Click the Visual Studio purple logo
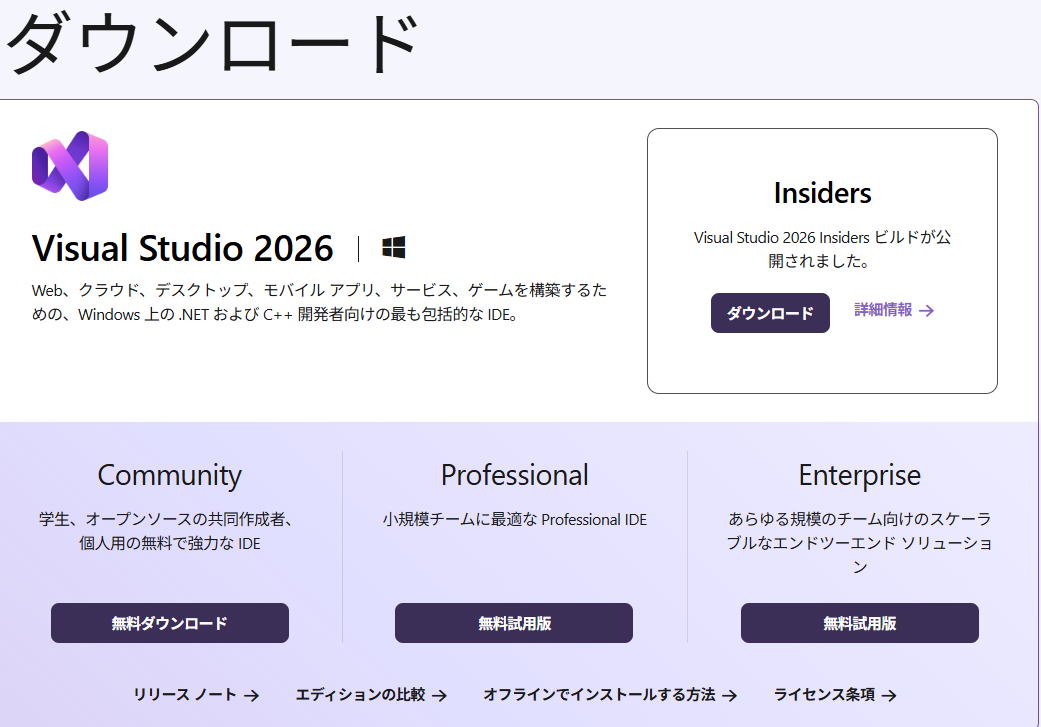This screenshot has height=727, width=1041. [69, 166]
